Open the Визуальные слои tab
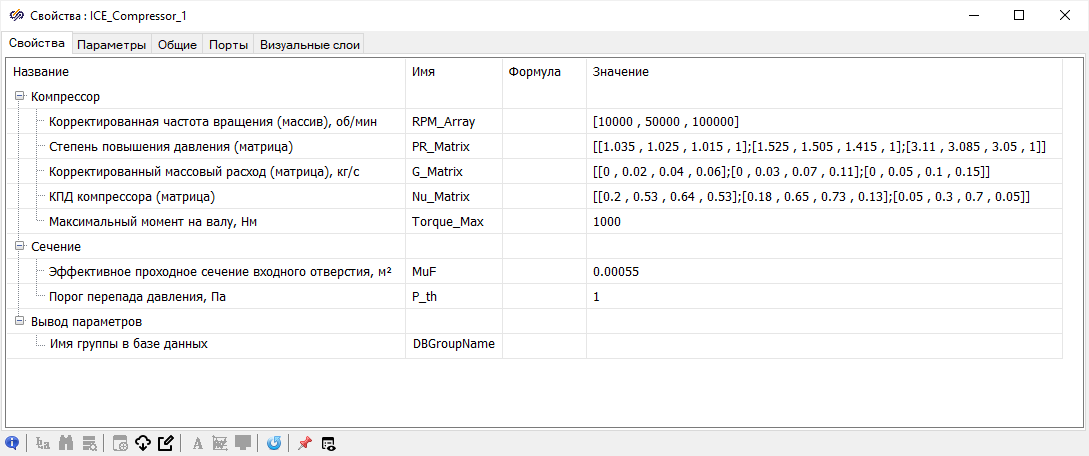 (309, 44)
